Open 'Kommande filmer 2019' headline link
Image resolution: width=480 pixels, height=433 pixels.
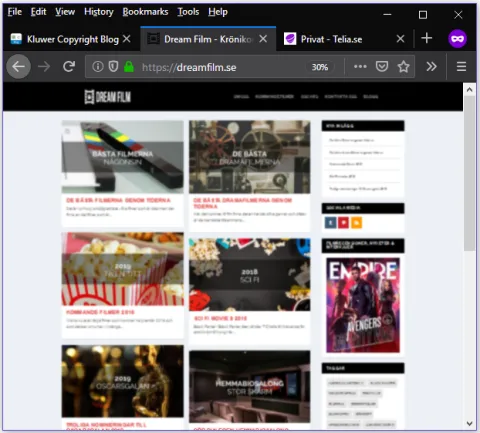coord(100,312)
